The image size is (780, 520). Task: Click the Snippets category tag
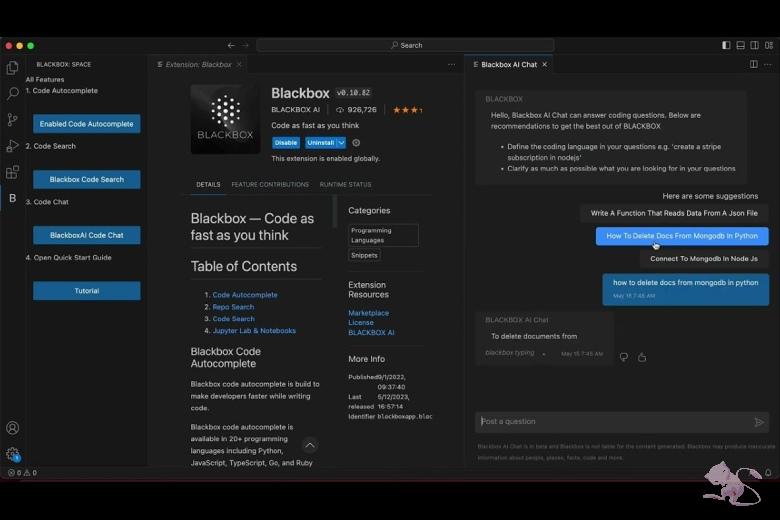[x=364, y=255]
